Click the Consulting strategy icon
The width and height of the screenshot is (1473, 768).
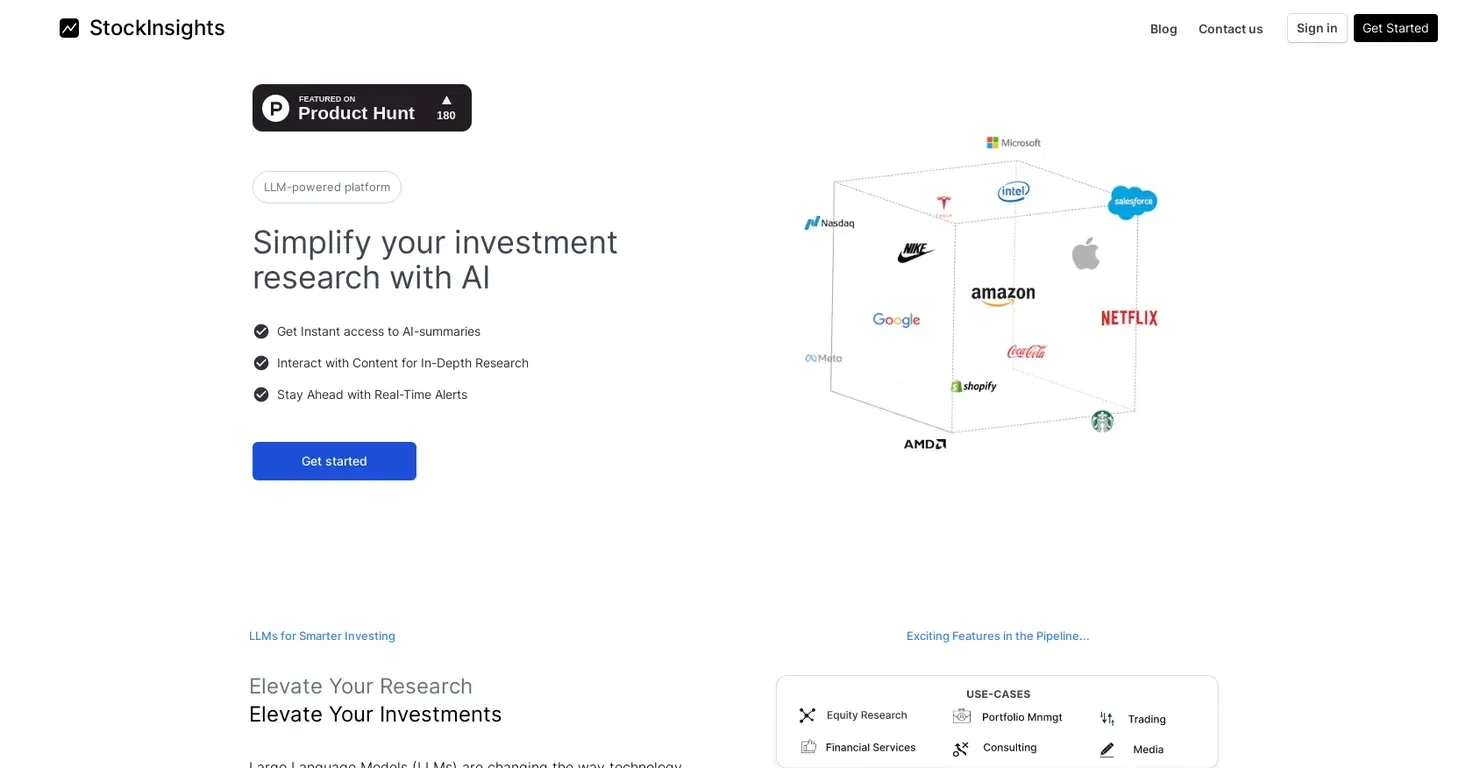[x=960, y=748]
